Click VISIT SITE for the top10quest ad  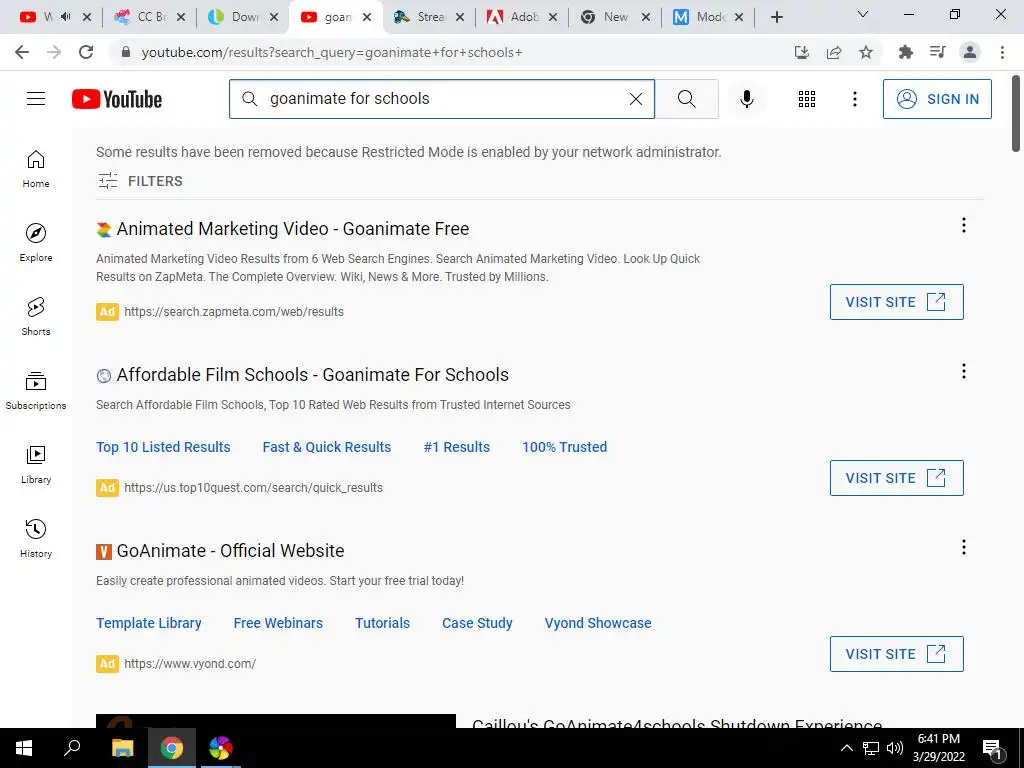click(x=897, y=478)
